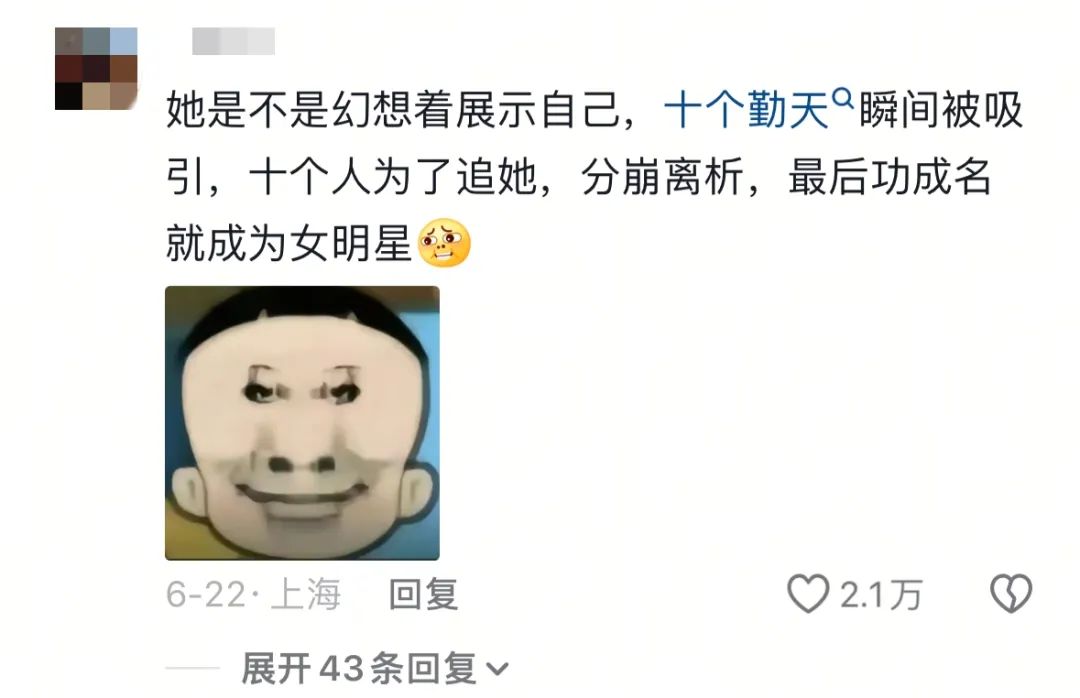Viewport: 1080px width, 698px height.
Task: Select the 6-22 date stamp
Action: pos(205,594)
